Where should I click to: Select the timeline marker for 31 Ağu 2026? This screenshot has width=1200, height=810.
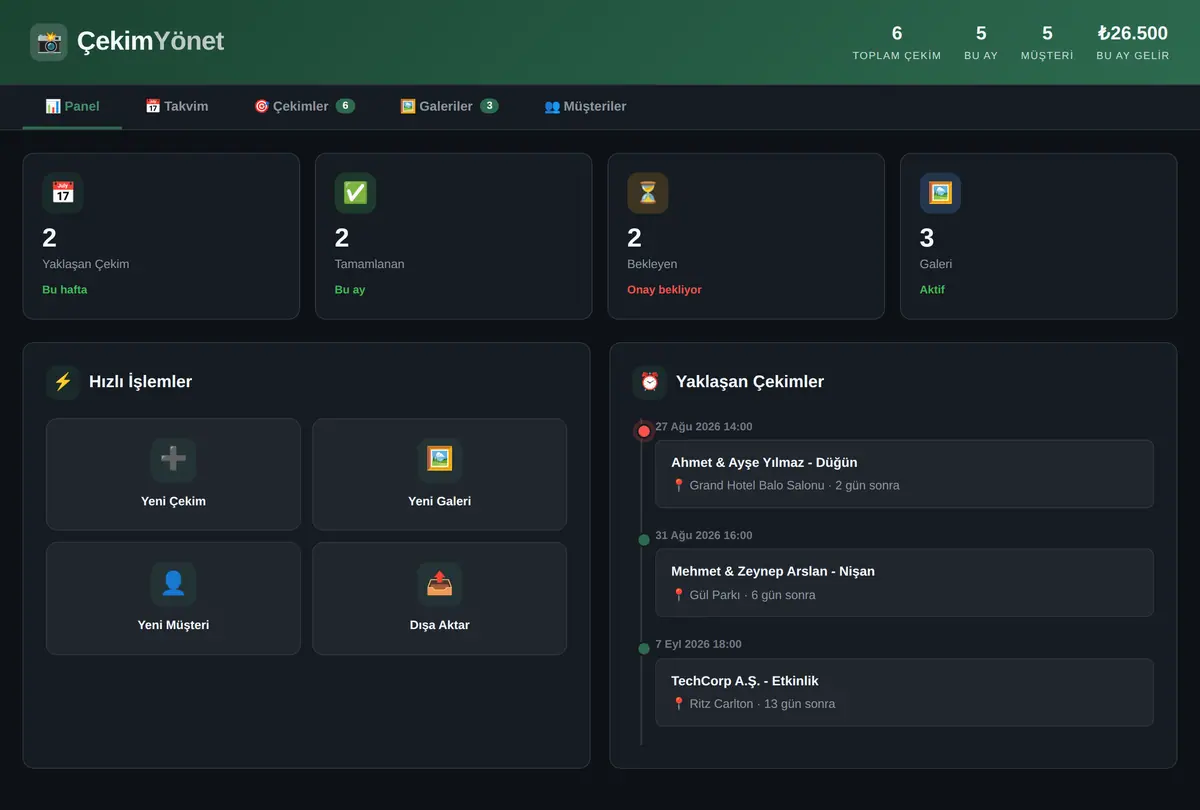(x=644, y=540)
